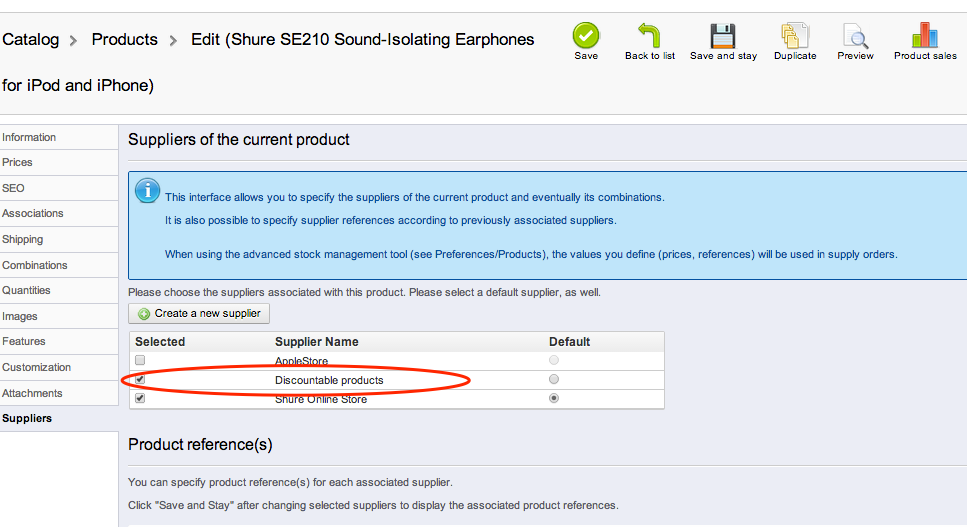
Task: Open the product Preview icon
Action: pyautogui.click(x=856, y=36)
